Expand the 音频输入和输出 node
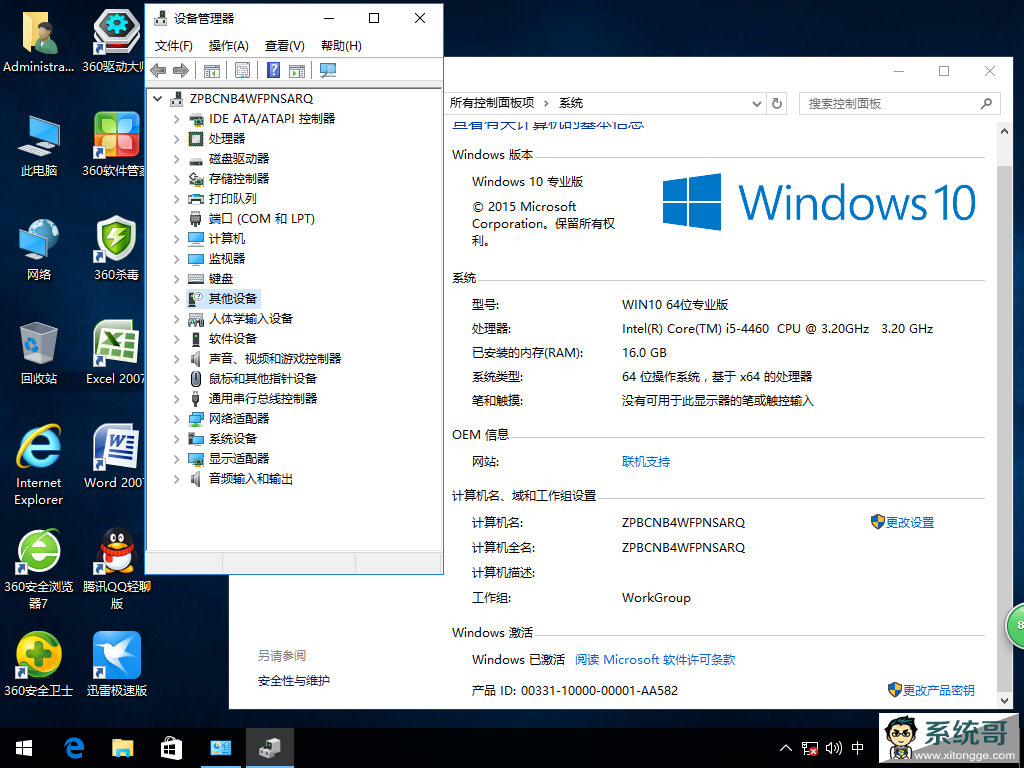The height and width of the screenshot is (768, 1024). 176,479
